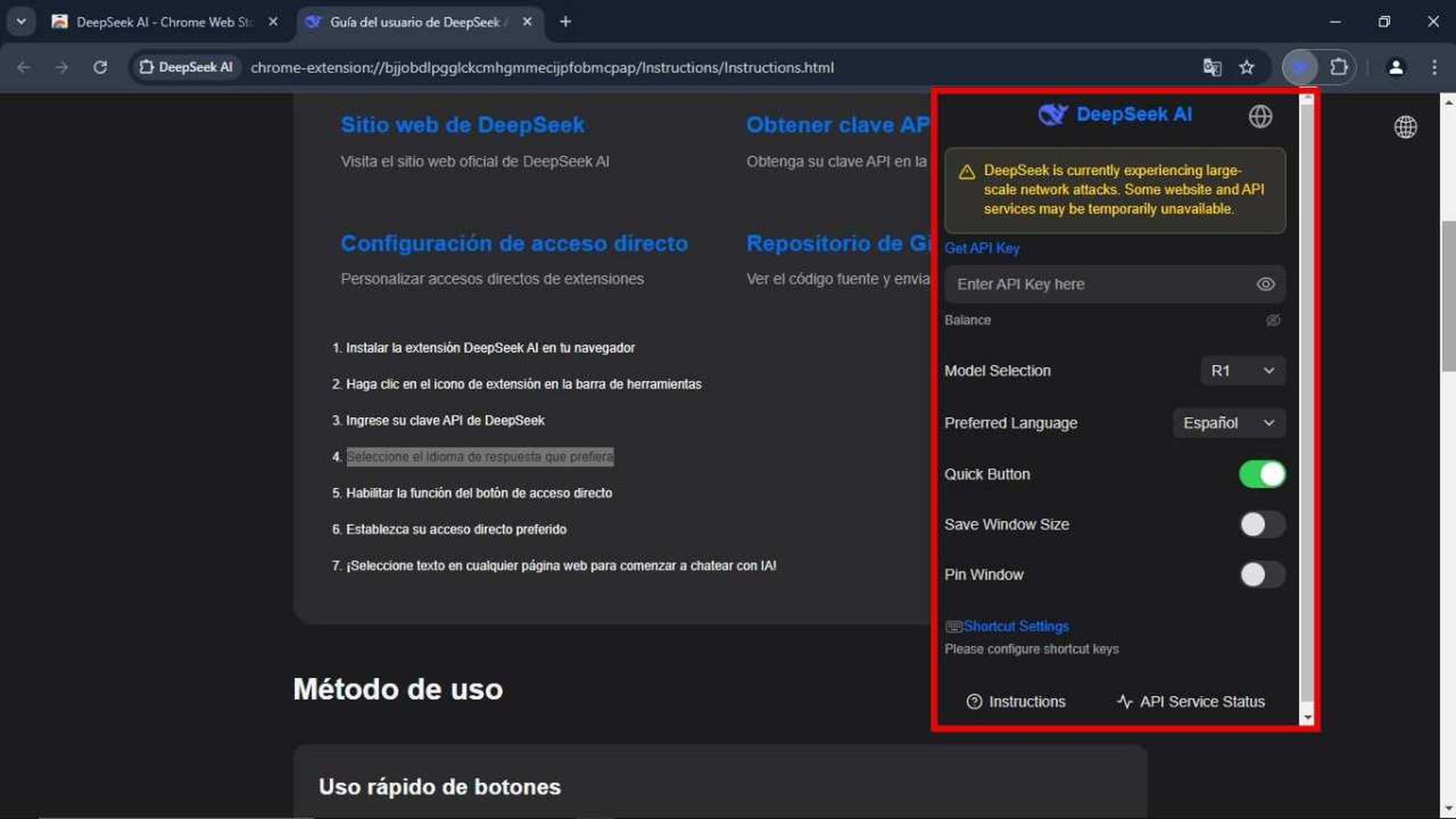Screen dimensions: 1456x819
Task: Click step 2 Haga clic en el icono text
Action: tap(523, 384)
